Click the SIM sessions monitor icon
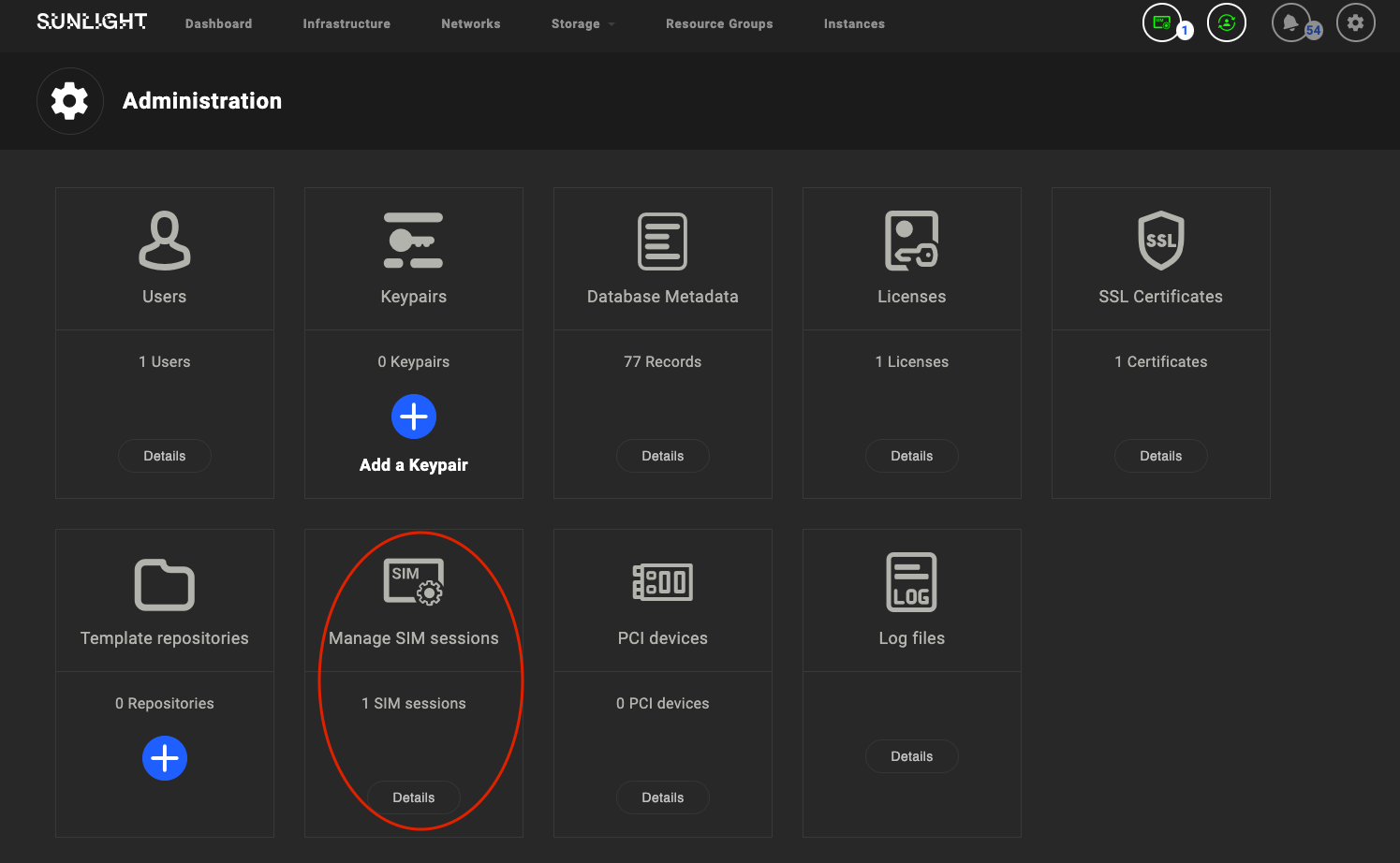Screen dimensions: 1400x863 click(x=414, y=581)
